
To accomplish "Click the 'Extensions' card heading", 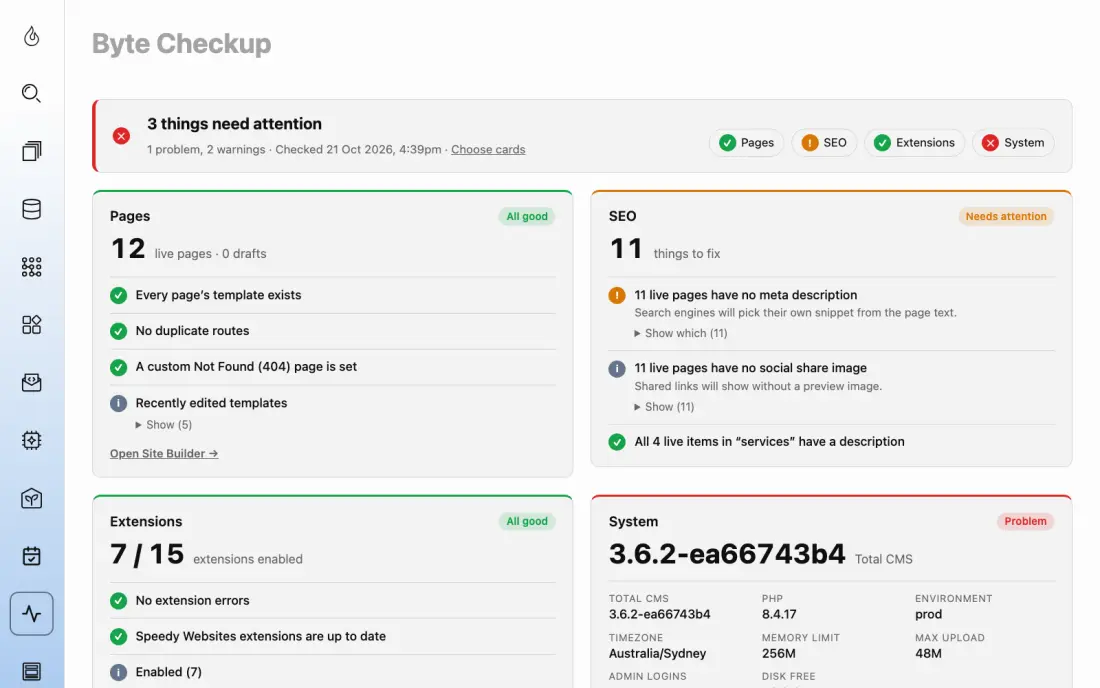I will click(146, 521).
